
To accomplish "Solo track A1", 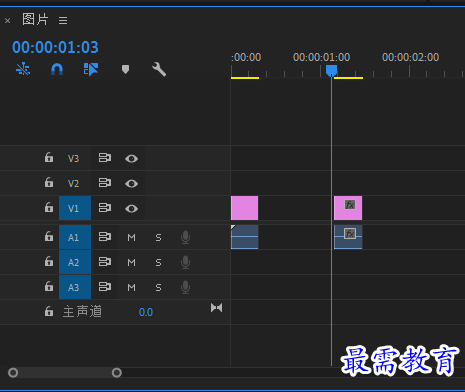I will tap(158, 238).
